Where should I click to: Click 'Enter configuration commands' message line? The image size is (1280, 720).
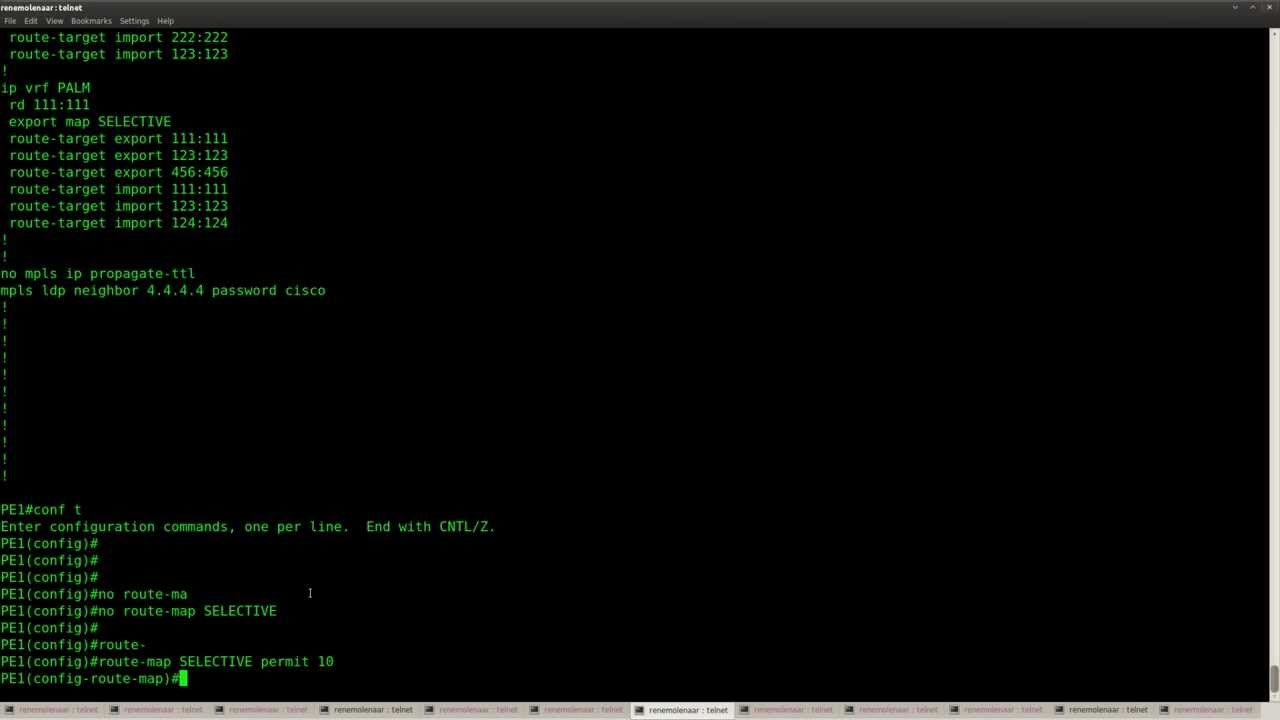click(248, 527)
